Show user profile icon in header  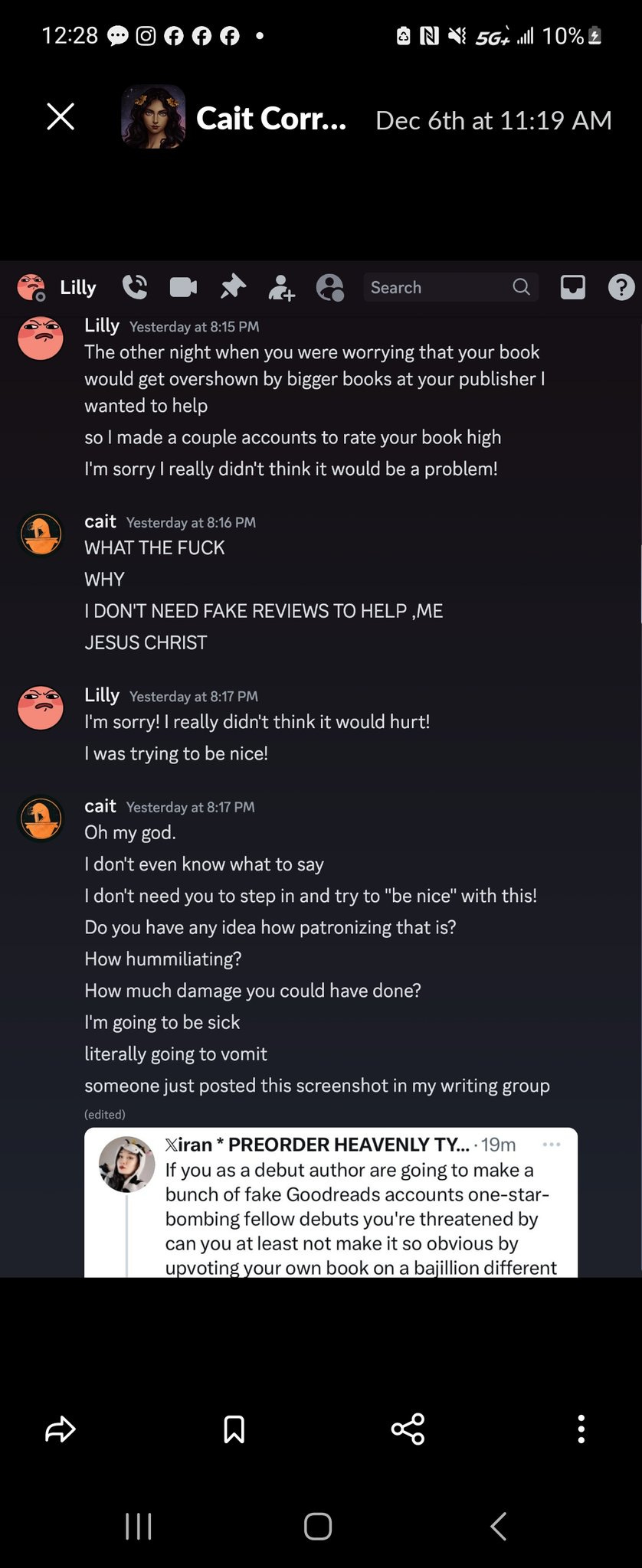click(330, 287)
